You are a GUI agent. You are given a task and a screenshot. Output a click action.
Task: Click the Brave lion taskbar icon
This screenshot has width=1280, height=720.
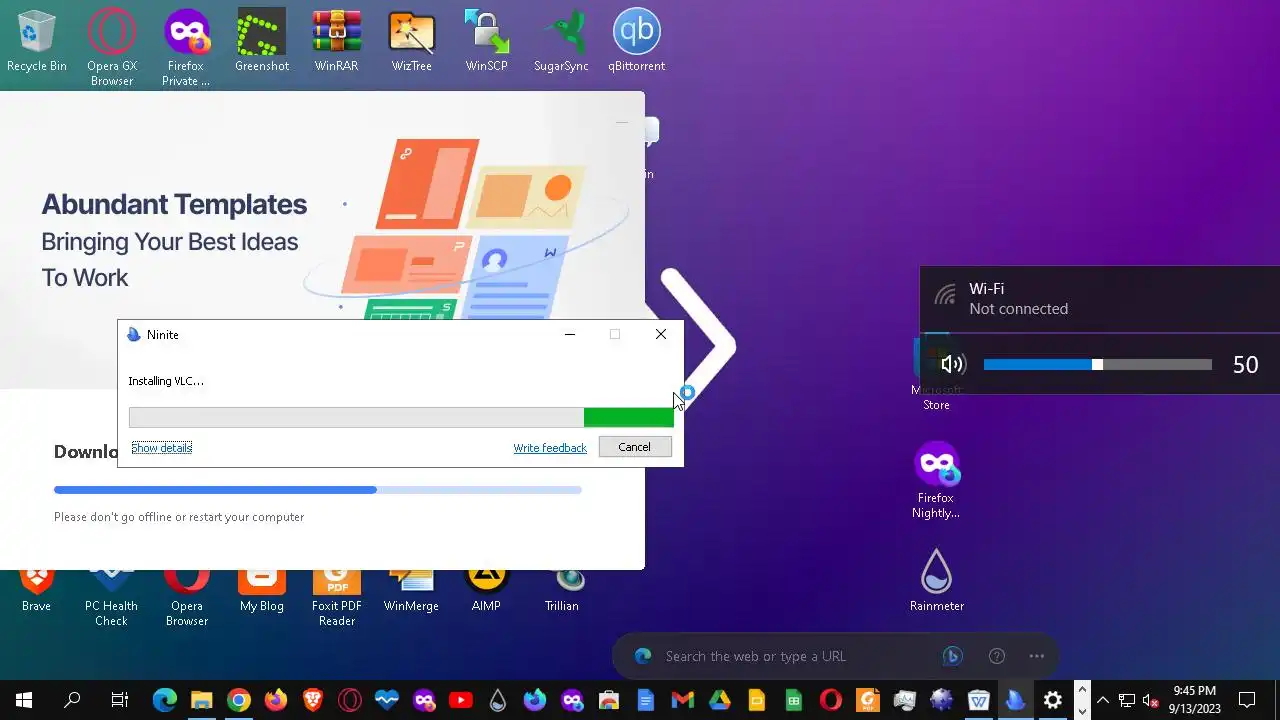coord(312,700)
